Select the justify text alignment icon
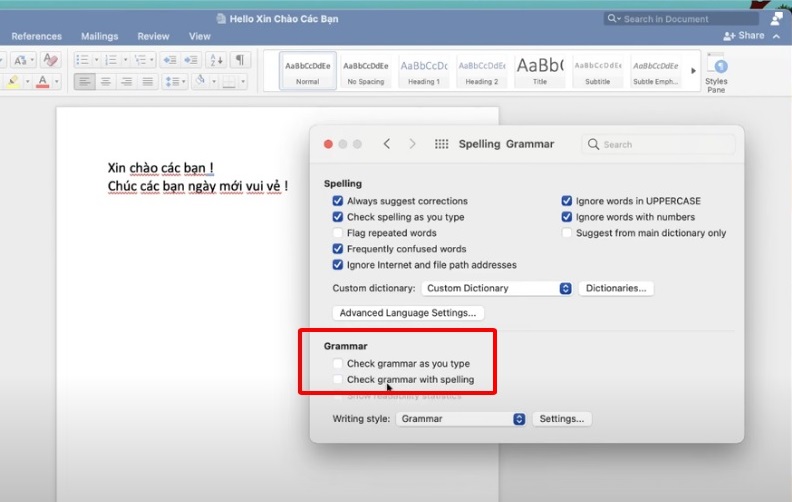The width and height of the screenshot is (792, 502). [x=148, y=81]
